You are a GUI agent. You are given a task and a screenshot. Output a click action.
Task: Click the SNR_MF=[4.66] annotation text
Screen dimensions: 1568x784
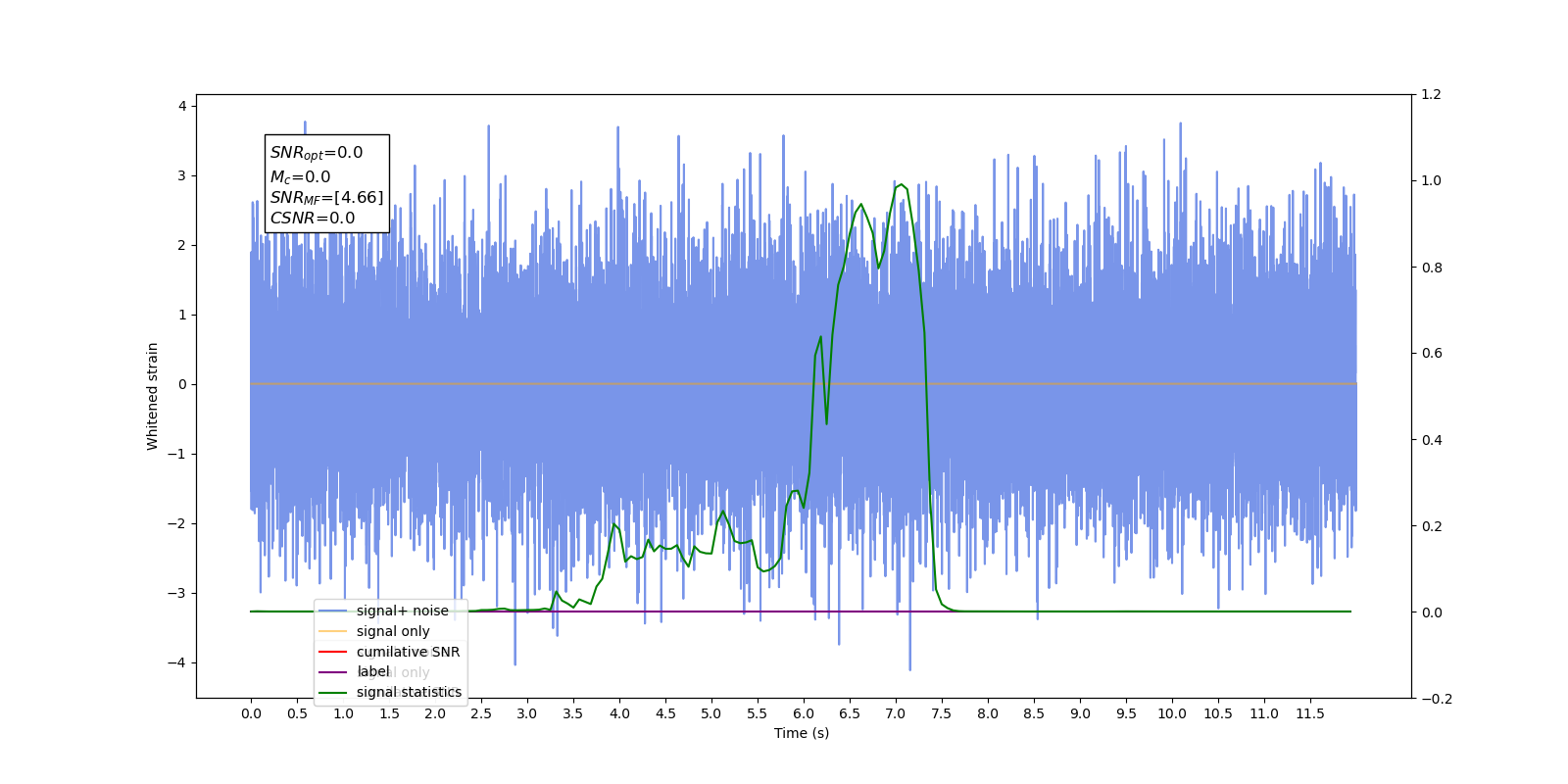[x=326, y=198]
